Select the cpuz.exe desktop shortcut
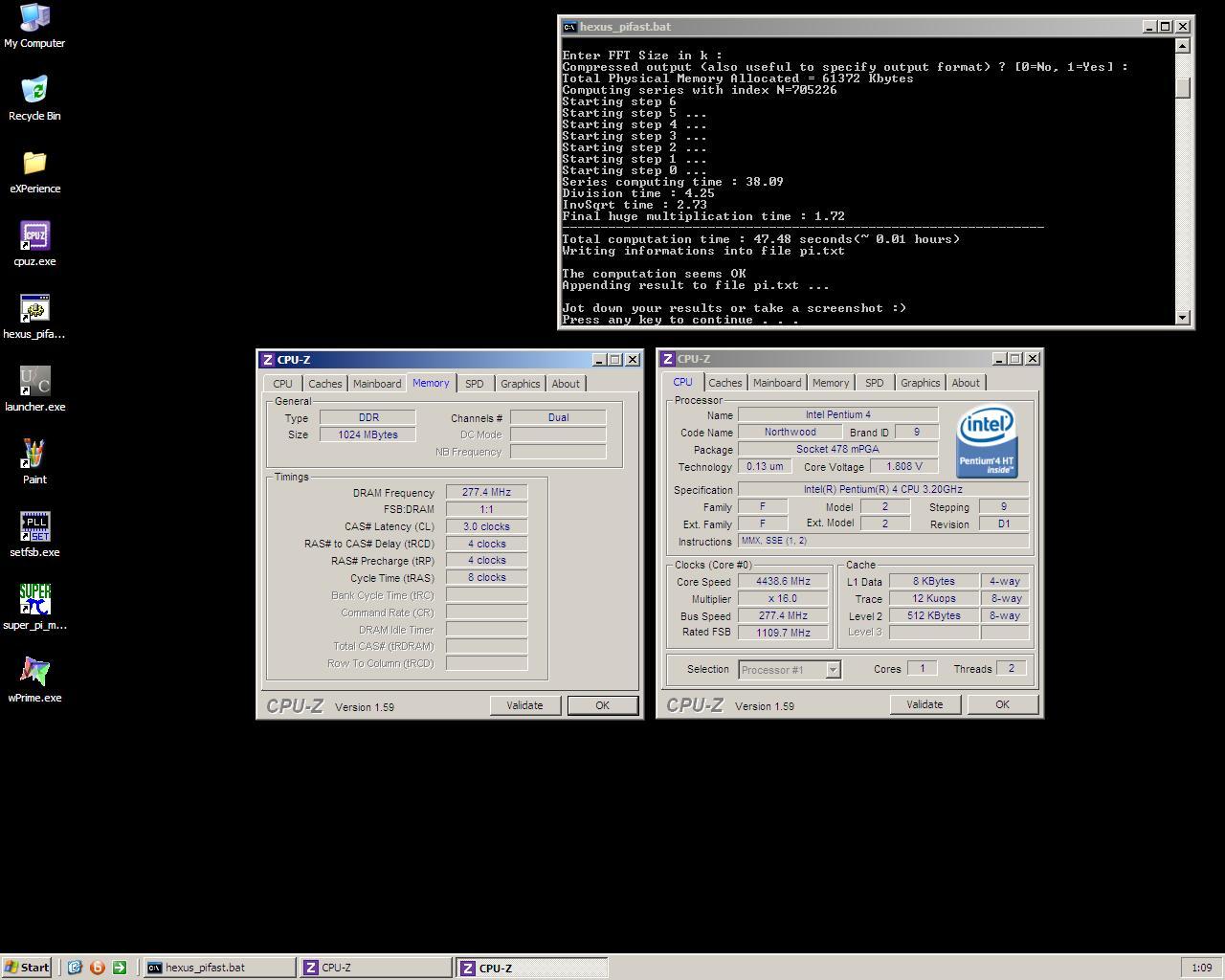The width and height of the screenshot is (1225, 980). (34, 244)
